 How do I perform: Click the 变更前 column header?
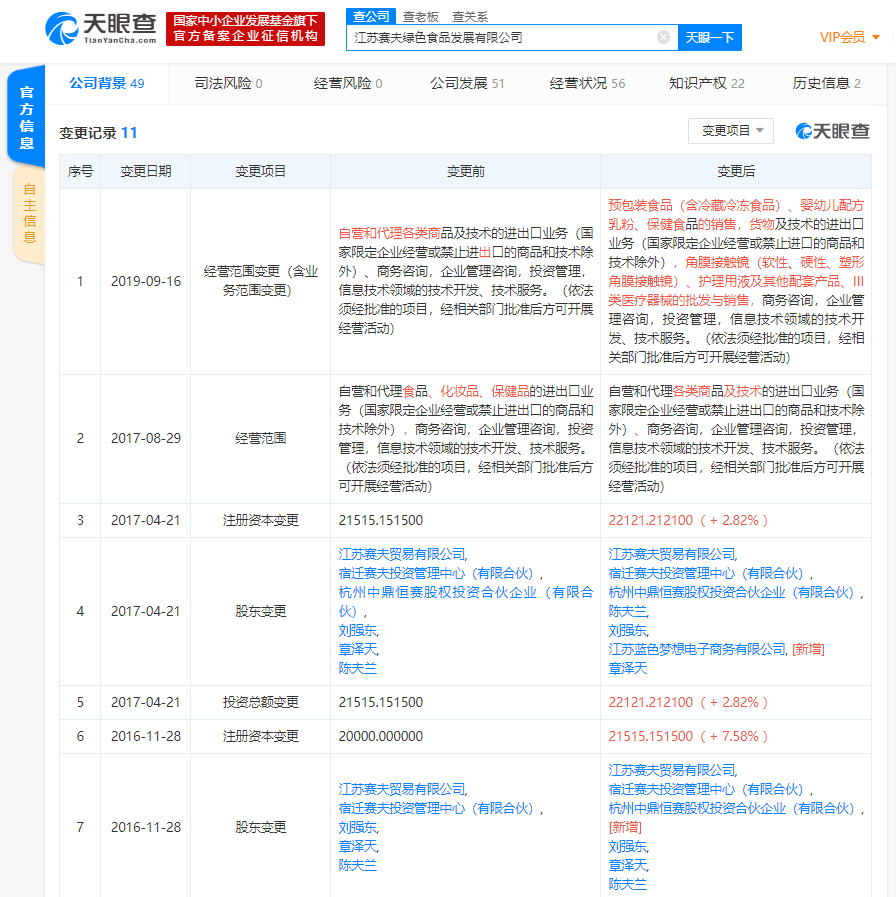[466, 172]
